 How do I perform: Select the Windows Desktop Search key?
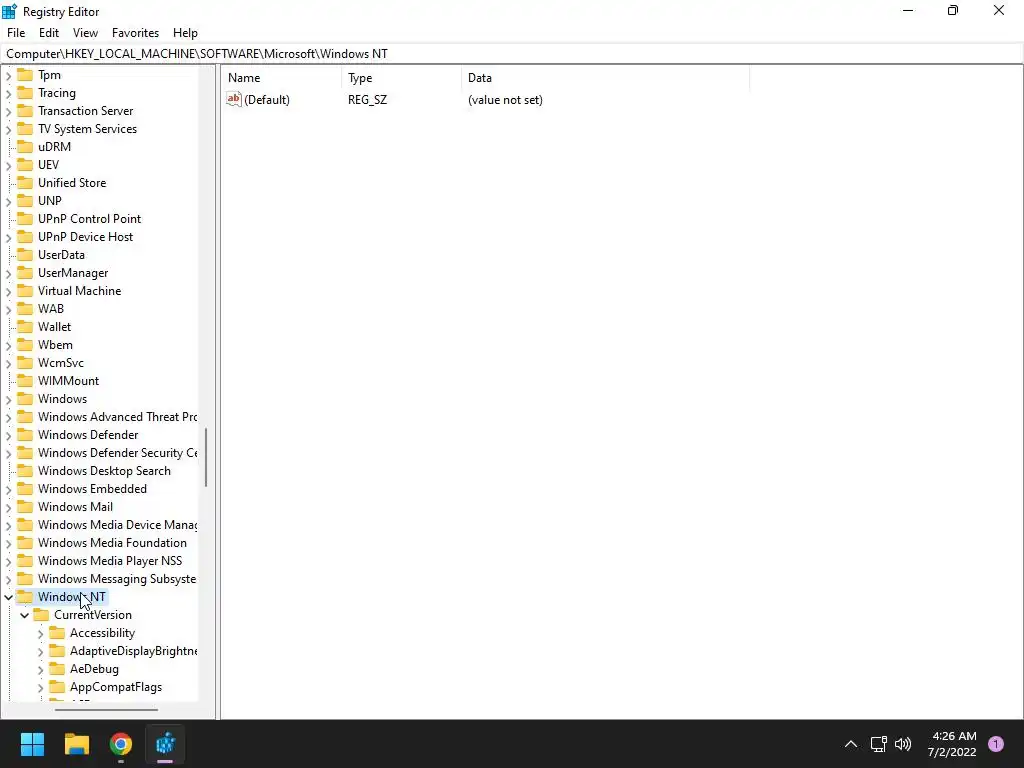[x=104, y=471]
